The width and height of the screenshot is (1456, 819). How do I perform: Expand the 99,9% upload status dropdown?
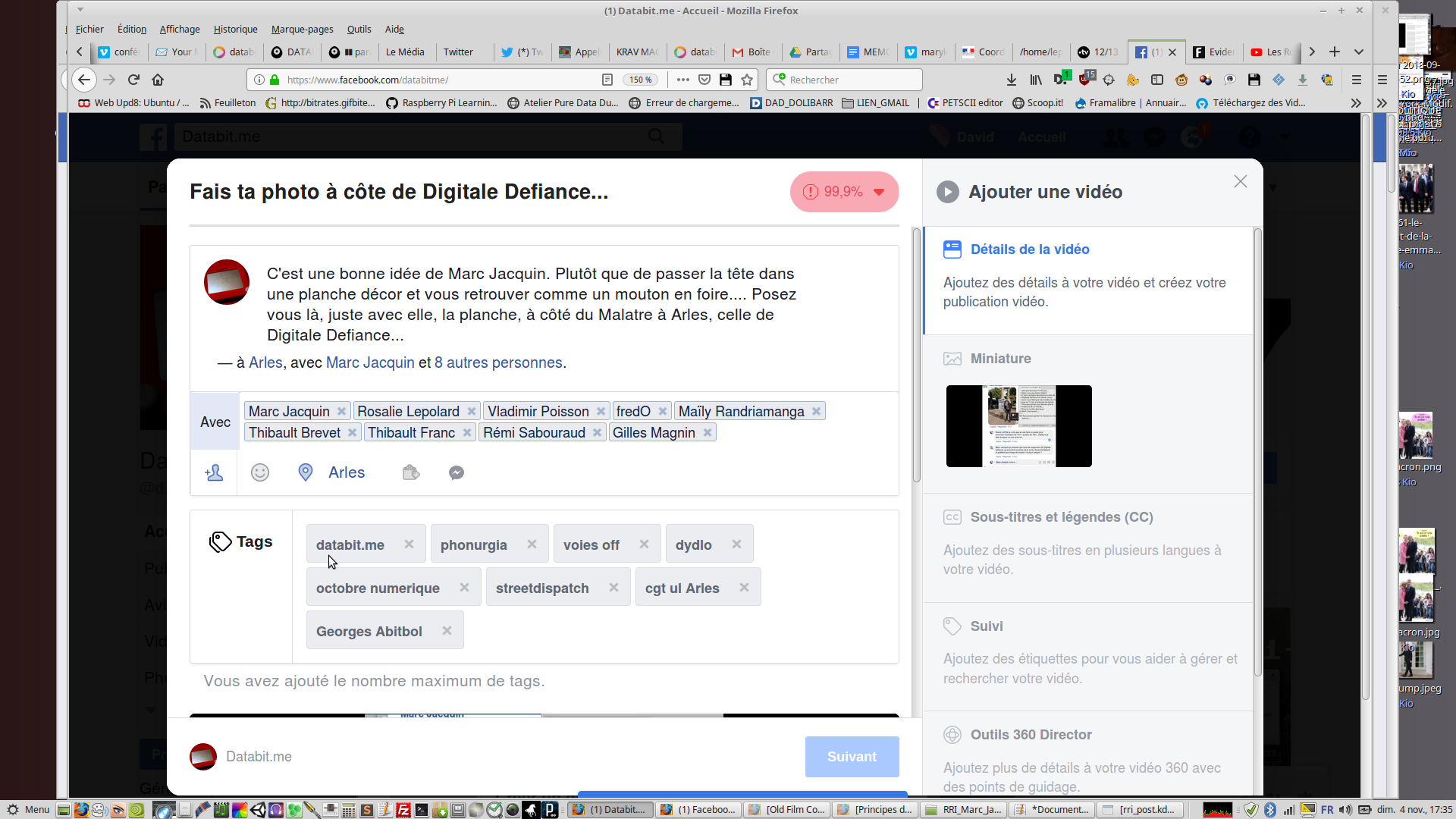tap(879, 192)
